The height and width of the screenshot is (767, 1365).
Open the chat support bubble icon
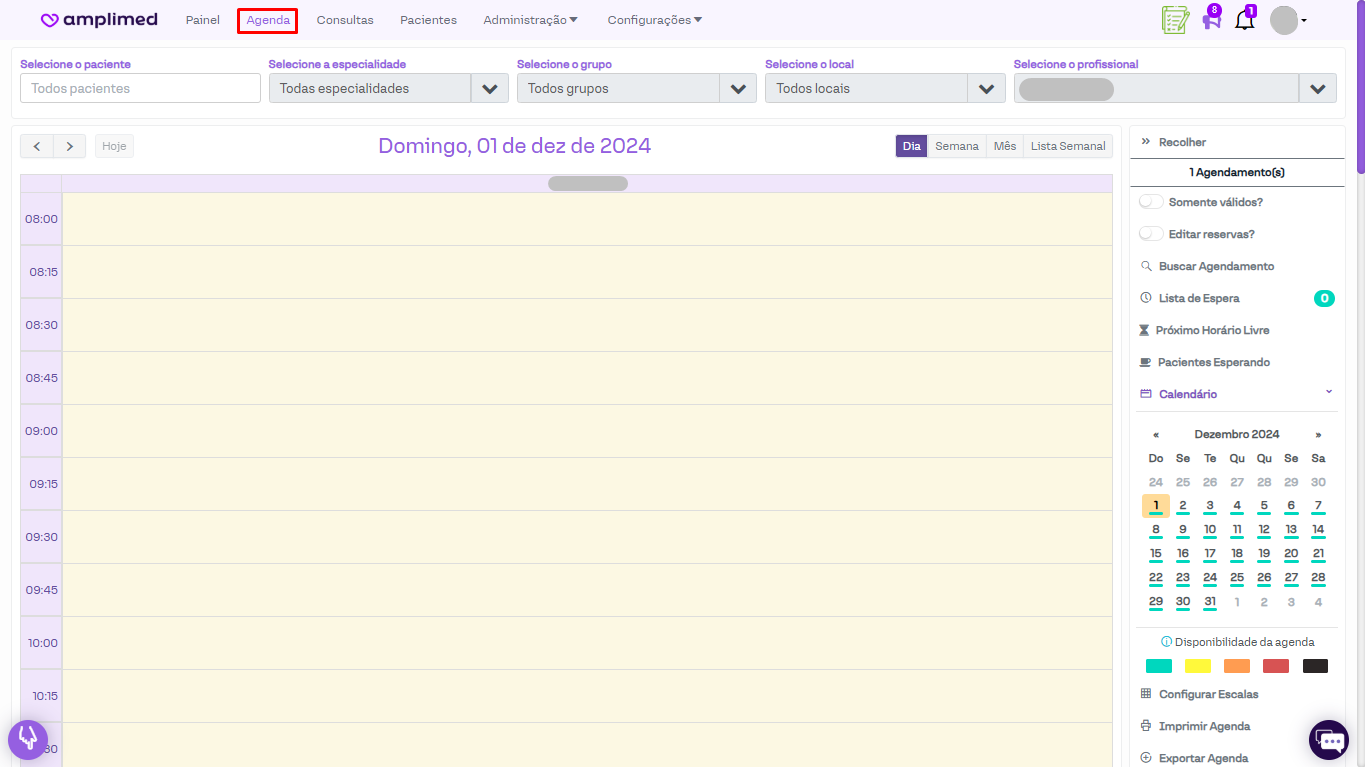(x=1329, y=740)
